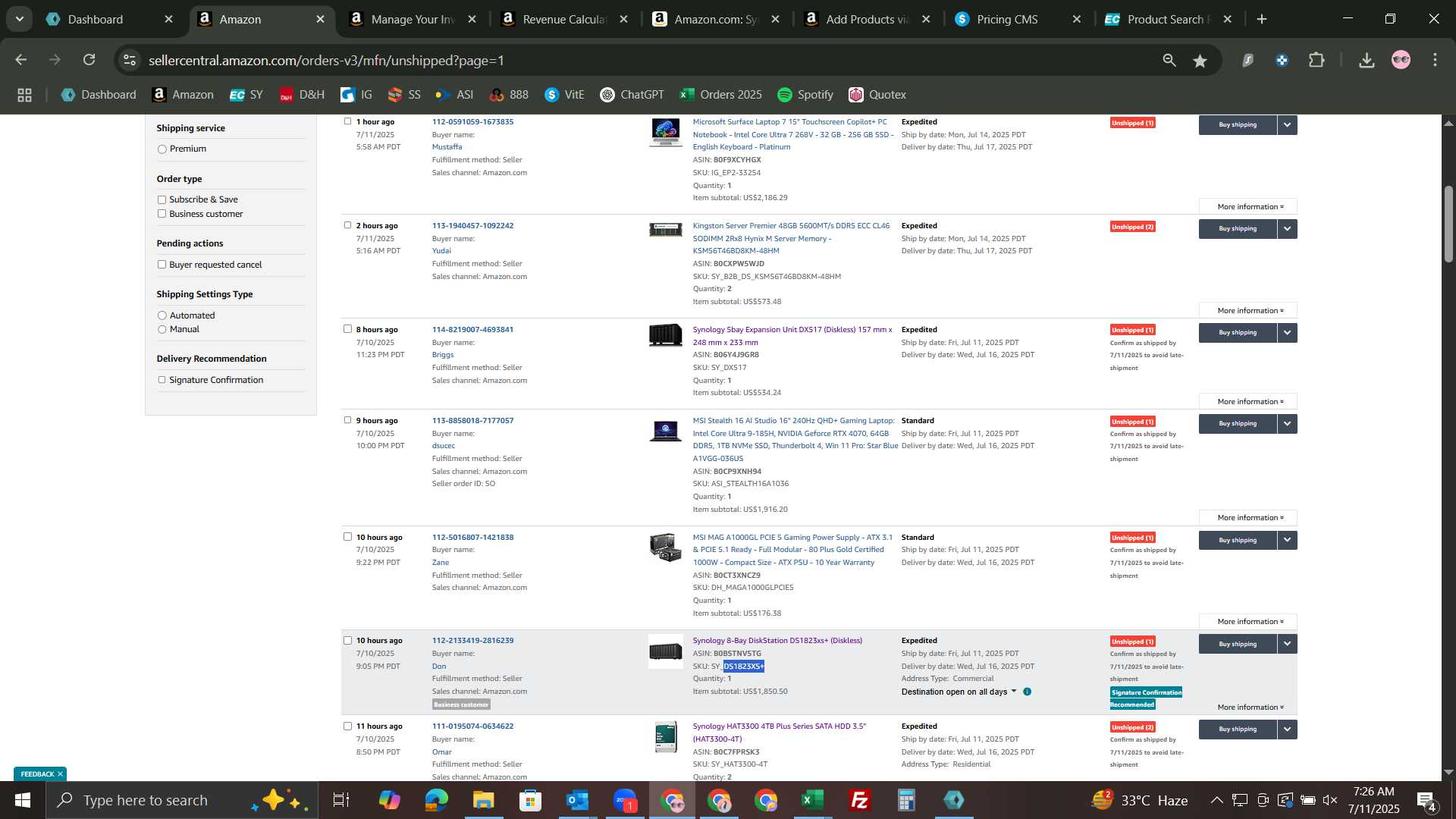Click the page vertical scrollbar thumb
The width and height of the screenshot is (1456, 819).
1448,224
